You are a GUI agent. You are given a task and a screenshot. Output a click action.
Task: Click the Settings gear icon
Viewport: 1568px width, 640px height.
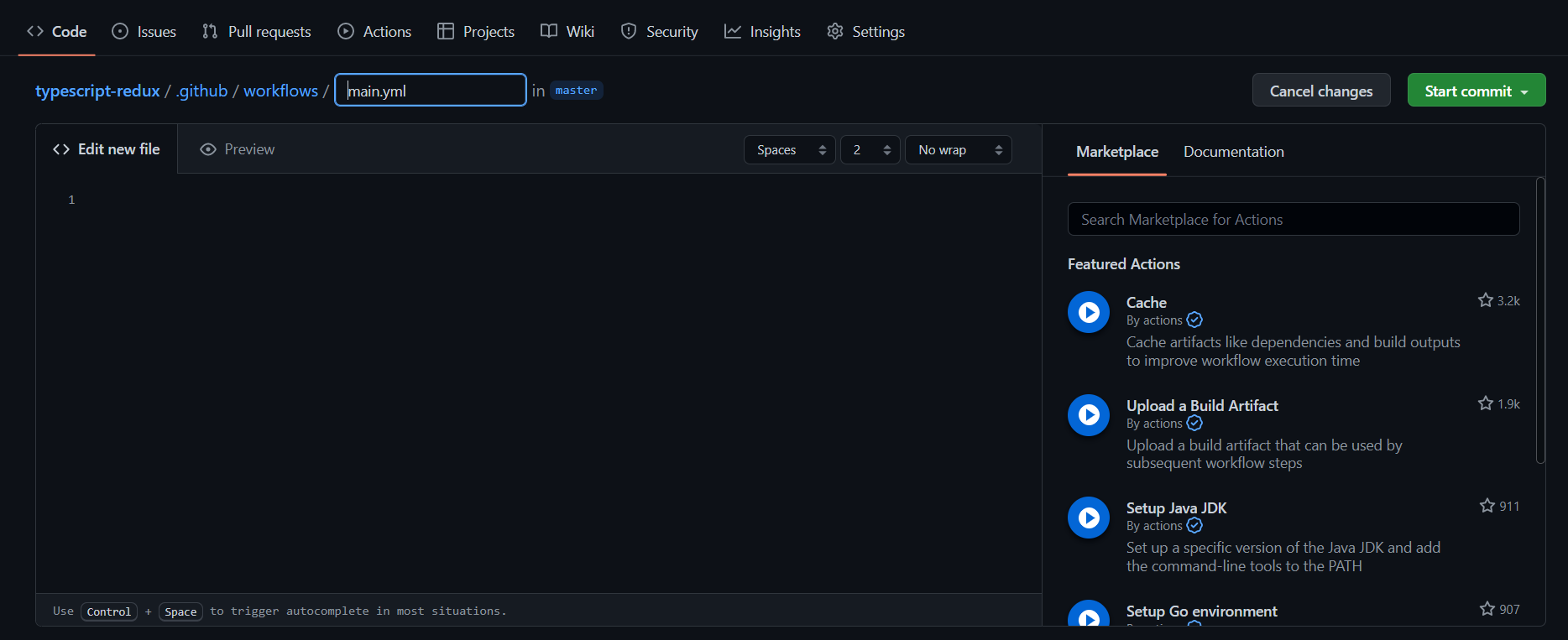[835, 31]
